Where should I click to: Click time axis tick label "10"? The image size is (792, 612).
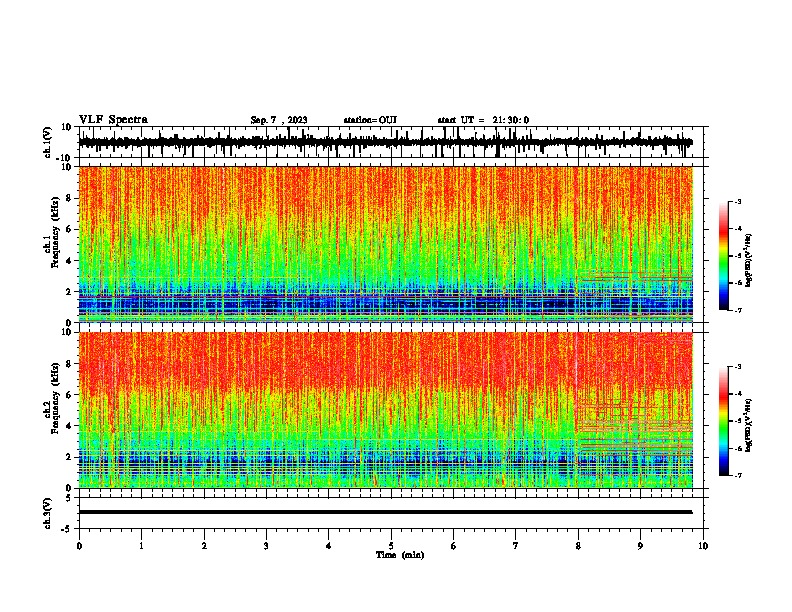tap(703, 546)
